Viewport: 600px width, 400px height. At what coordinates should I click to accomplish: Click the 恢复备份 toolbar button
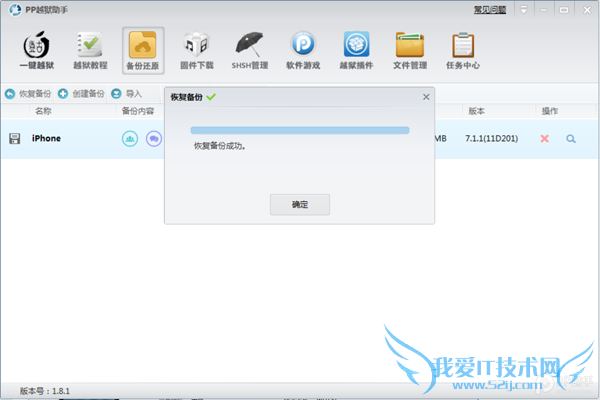[28, 94]
